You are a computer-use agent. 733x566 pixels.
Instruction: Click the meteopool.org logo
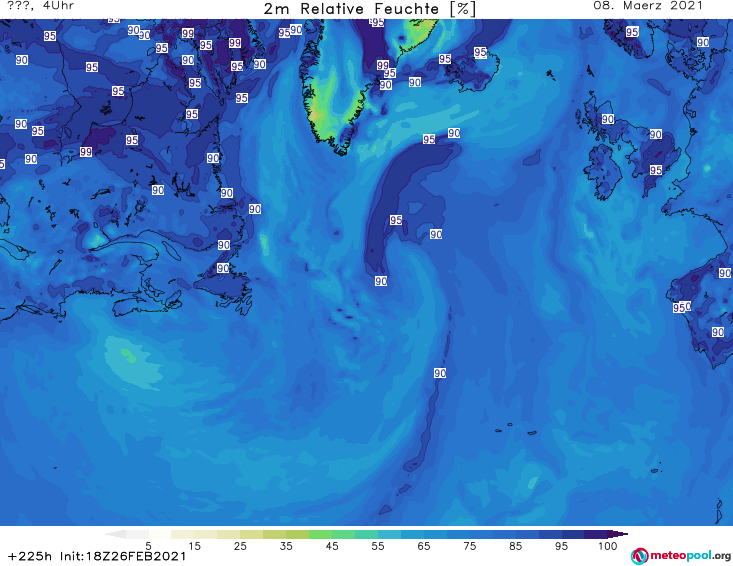681,556
